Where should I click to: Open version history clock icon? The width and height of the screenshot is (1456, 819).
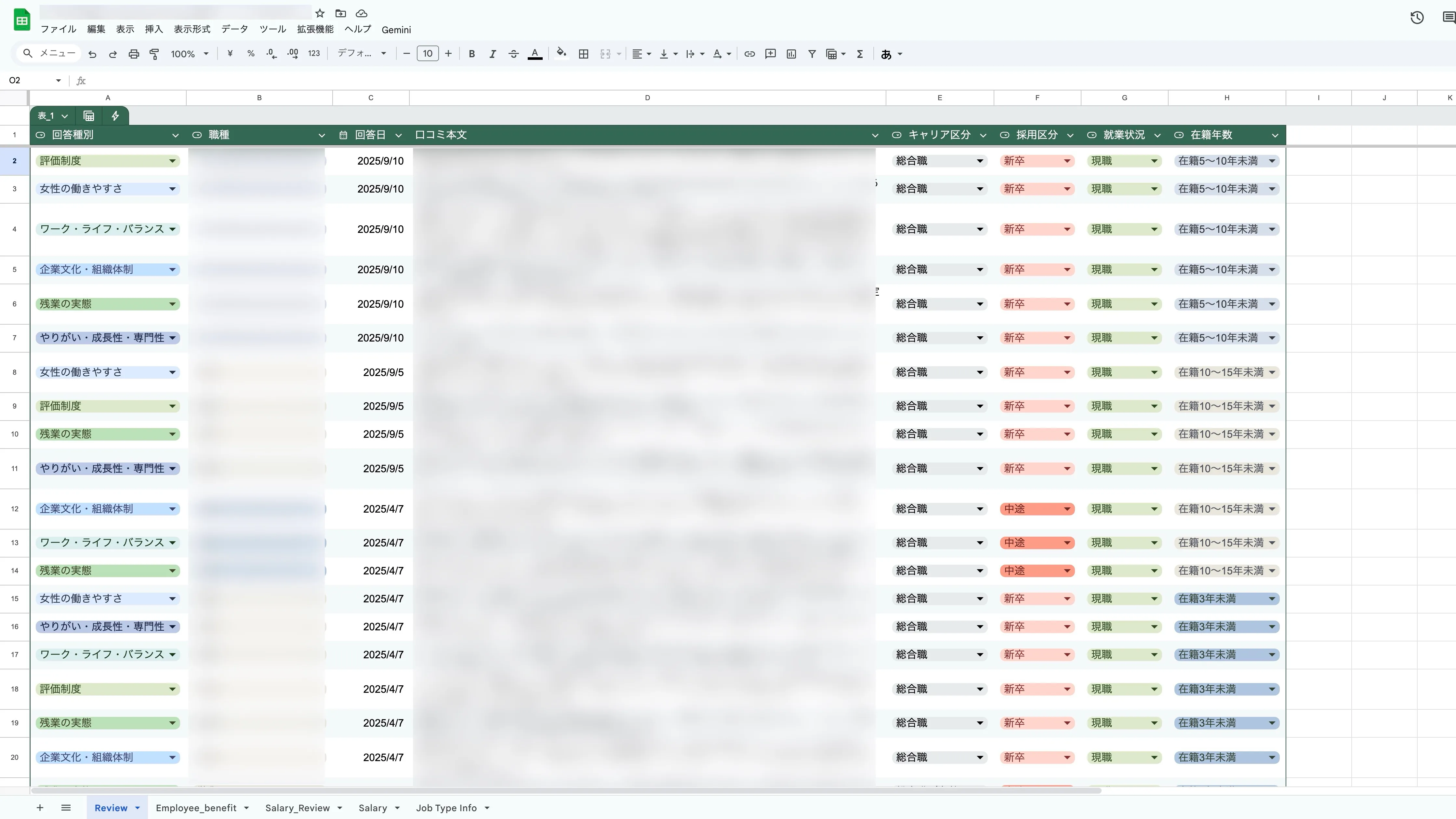pyautogui.click(x=1416, y=18)
